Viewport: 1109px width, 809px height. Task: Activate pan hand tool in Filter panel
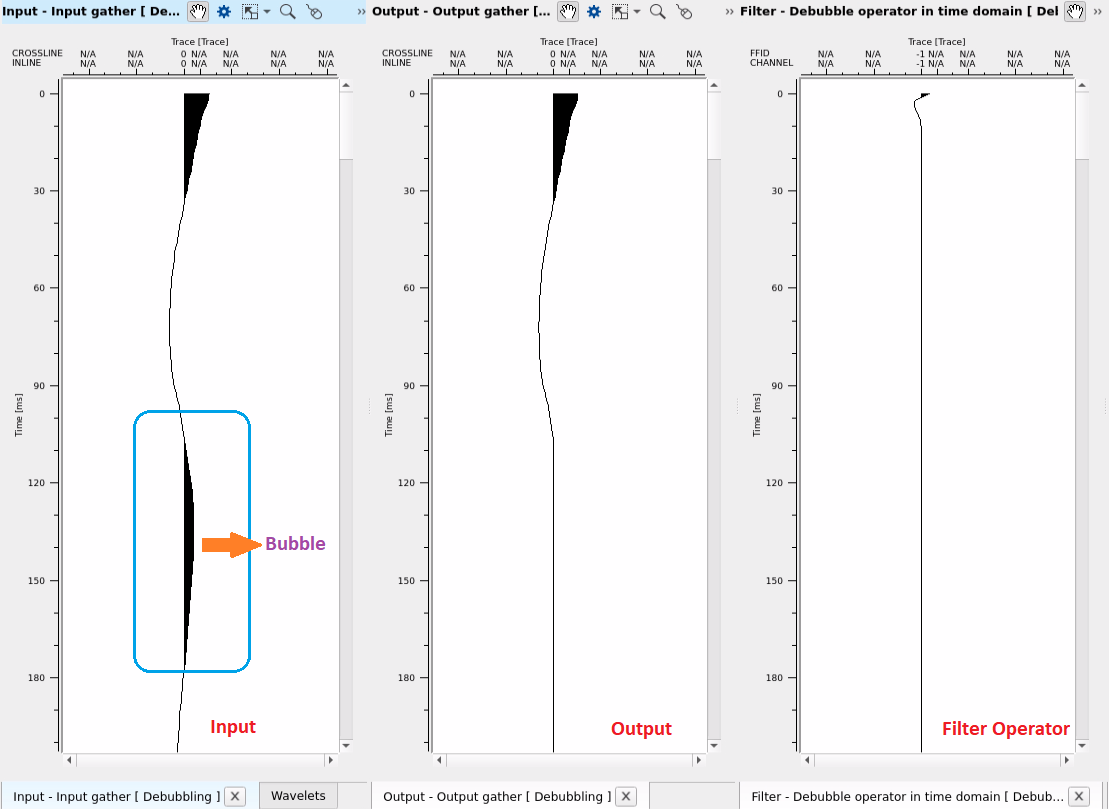(x=1075, y=12)
